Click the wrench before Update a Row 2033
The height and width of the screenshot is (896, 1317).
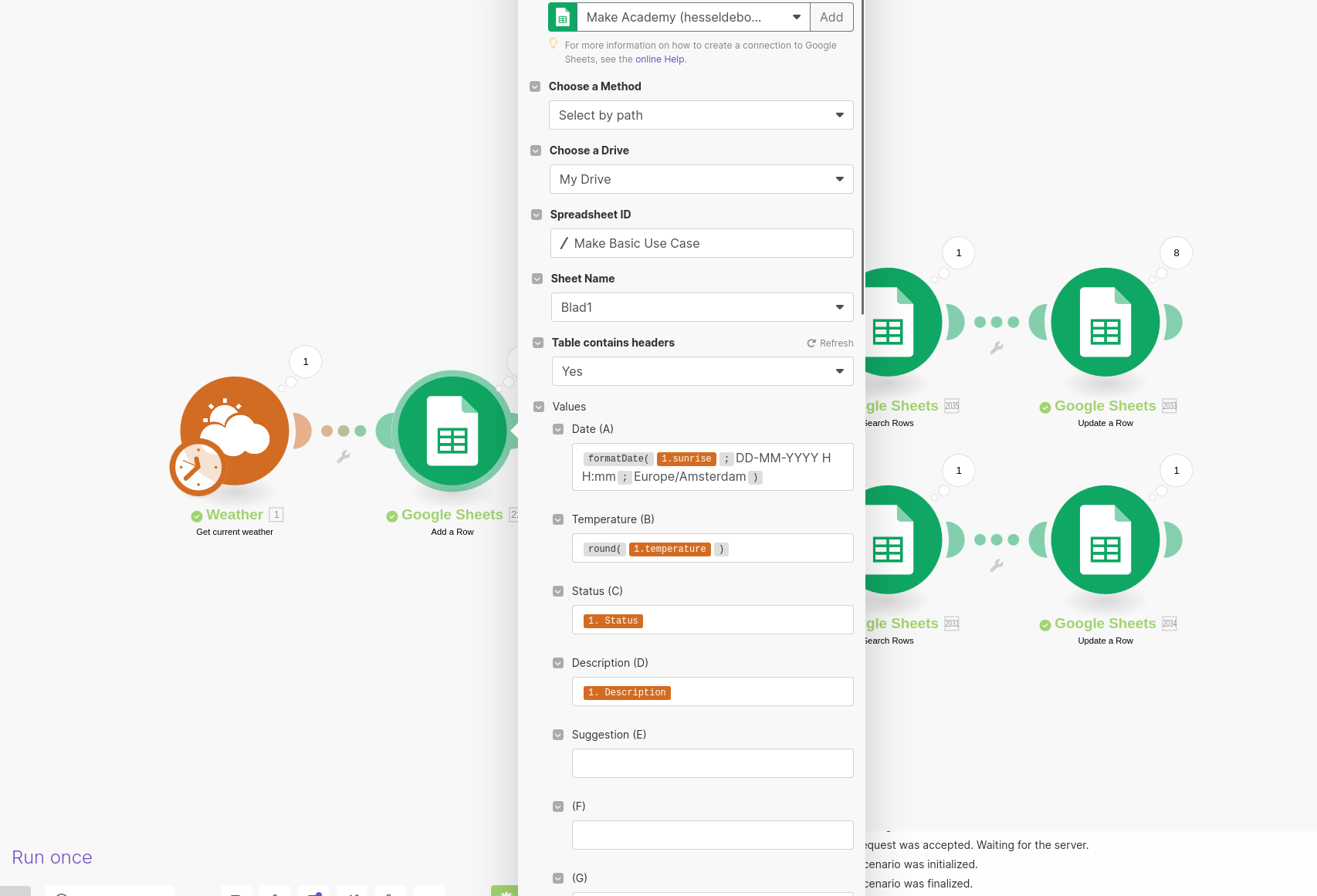[997, 348]
